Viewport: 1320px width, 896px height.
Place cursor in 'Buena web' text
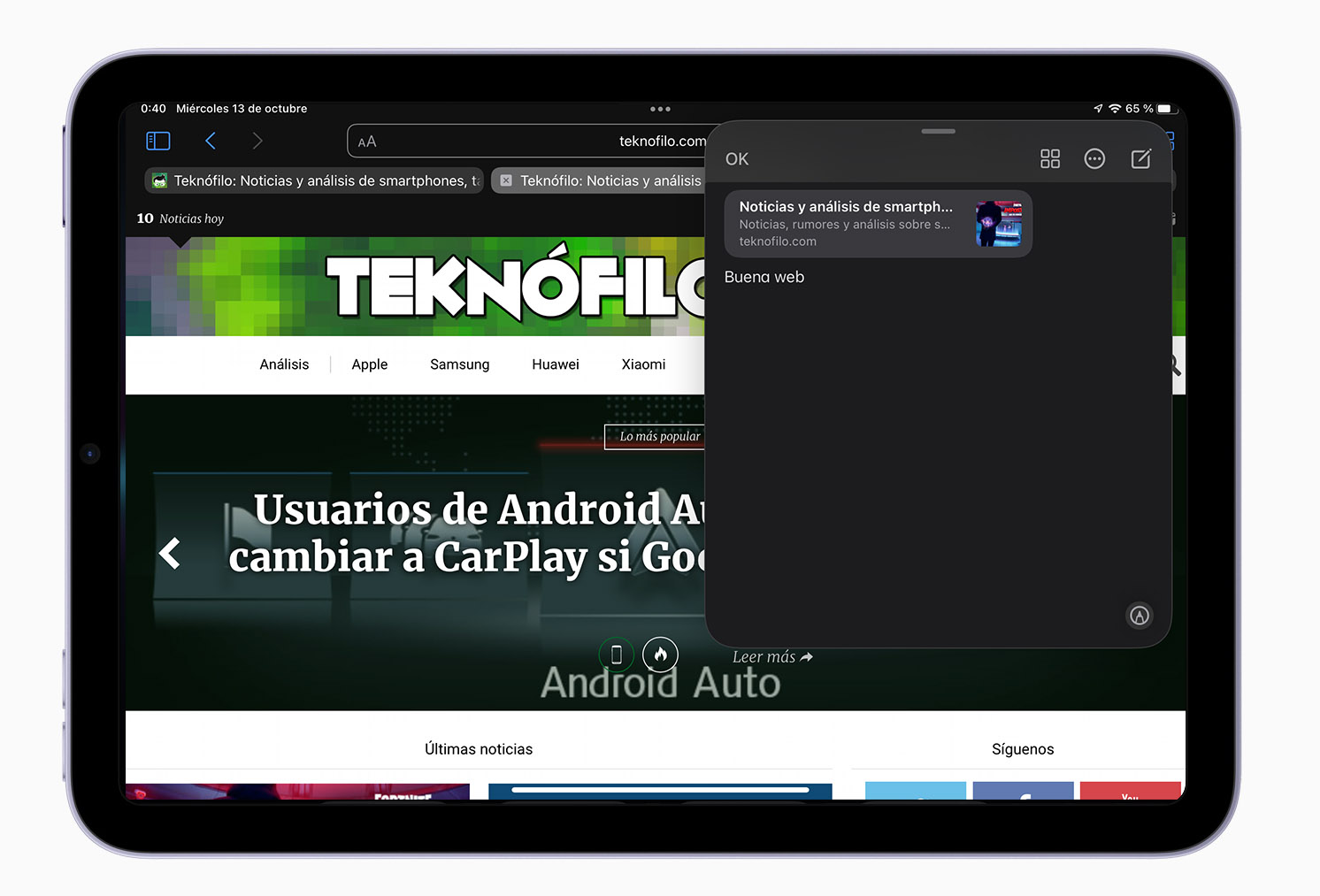[x=764, y=277]
